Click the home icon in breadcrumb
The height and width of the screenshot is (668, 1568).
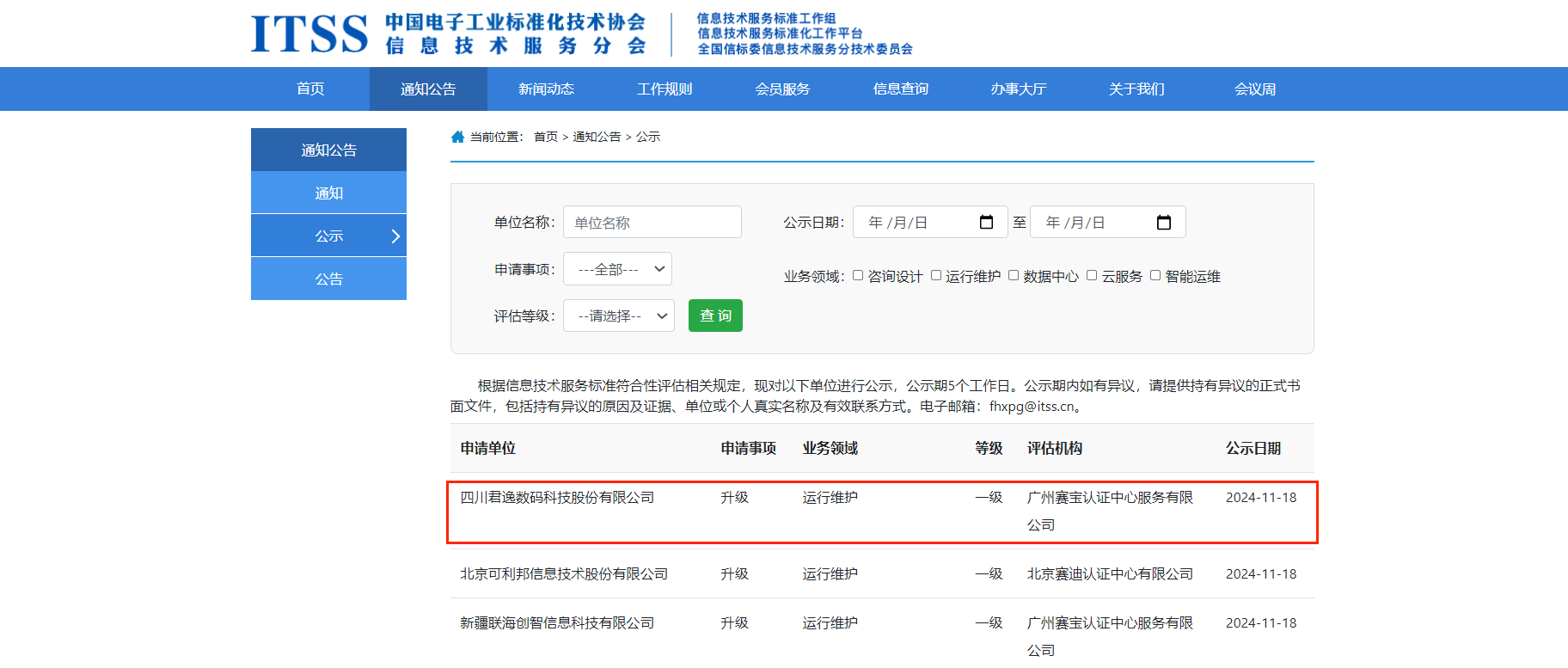pos(457,137)
